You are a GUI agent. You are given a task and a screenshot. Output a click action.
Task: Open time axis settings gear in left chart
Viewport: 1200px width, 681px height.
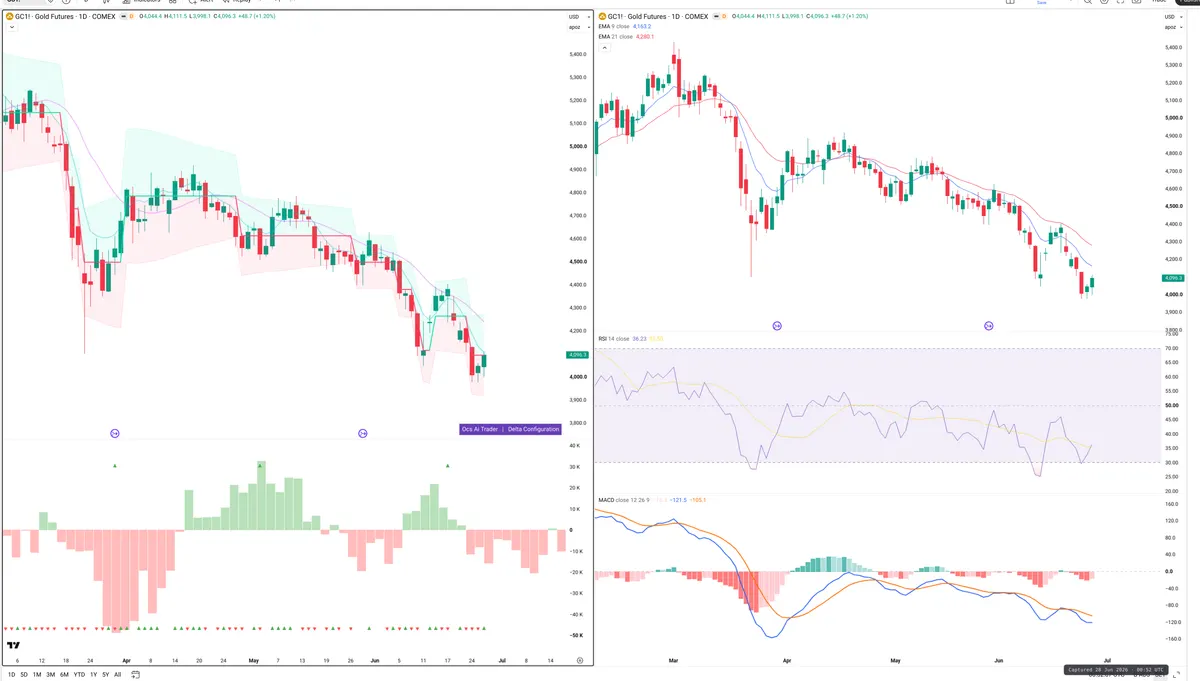pyautogui.click(x=580, y=661)
